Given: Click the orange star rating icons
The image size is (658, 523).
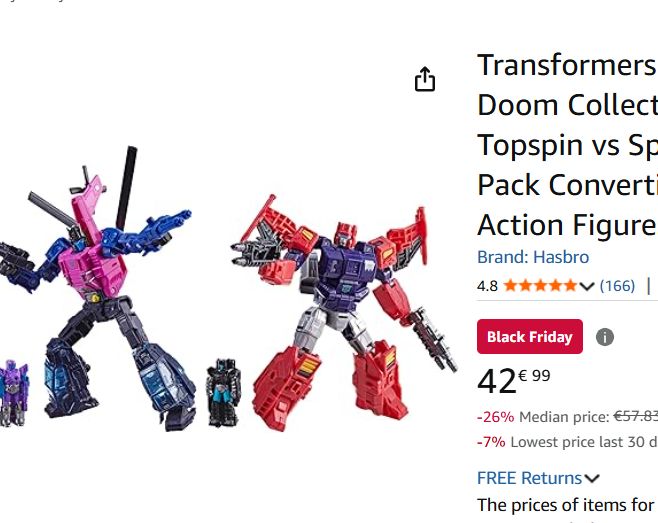Looking at the screenshot, I should 540,285.
